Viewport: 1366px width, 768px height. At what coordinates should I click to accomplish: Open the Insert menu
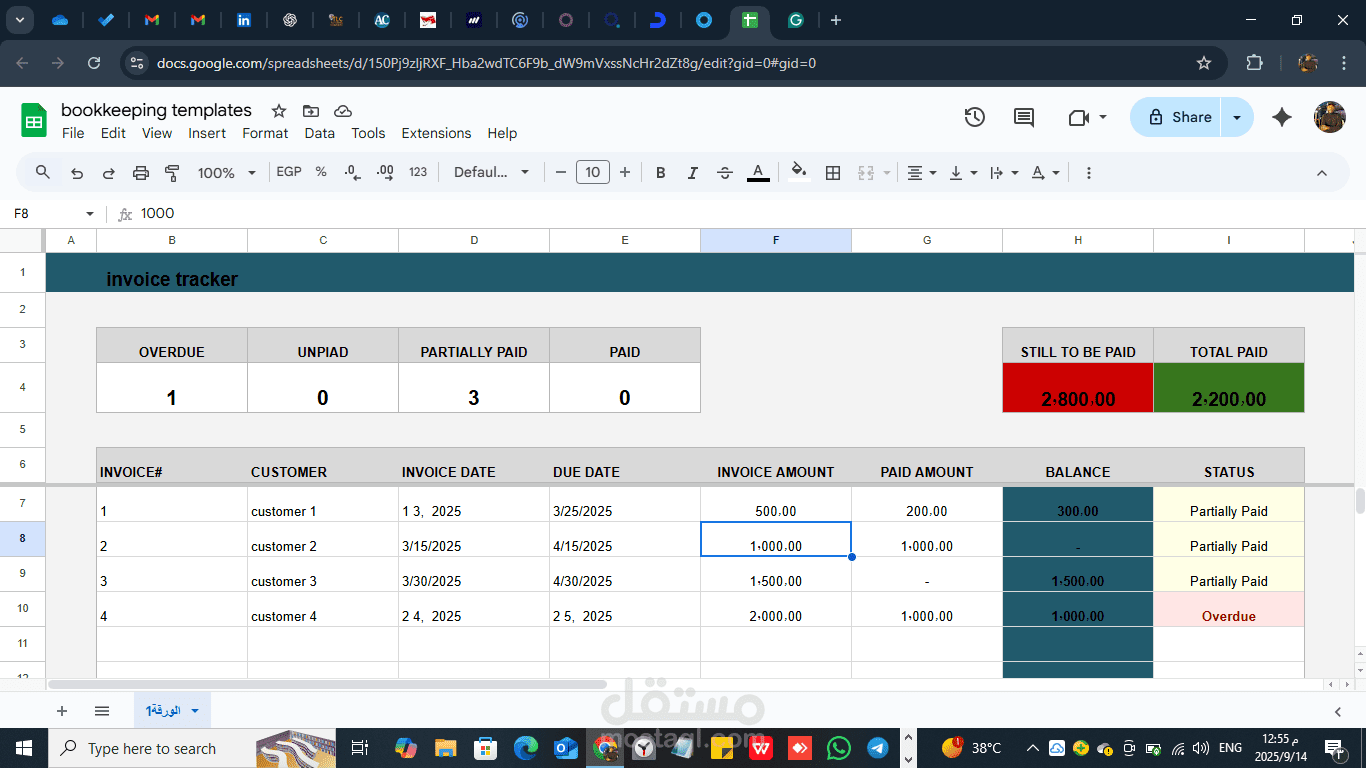point(207,133)
